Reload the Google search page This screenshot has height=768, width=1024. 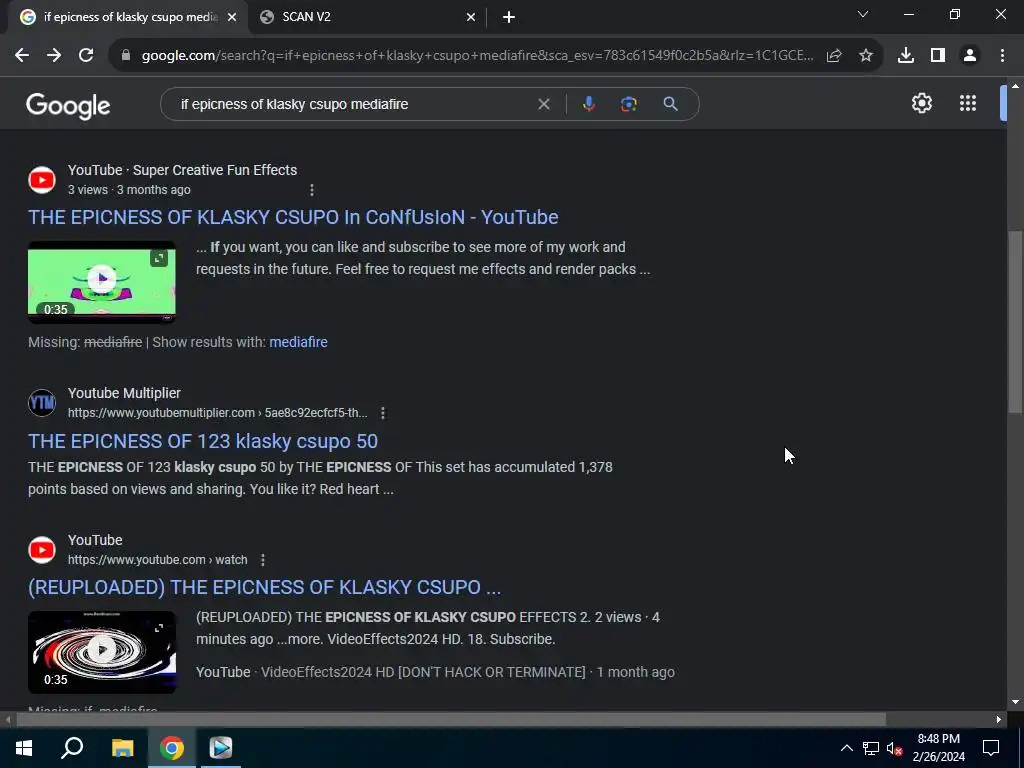click(86, 56)
